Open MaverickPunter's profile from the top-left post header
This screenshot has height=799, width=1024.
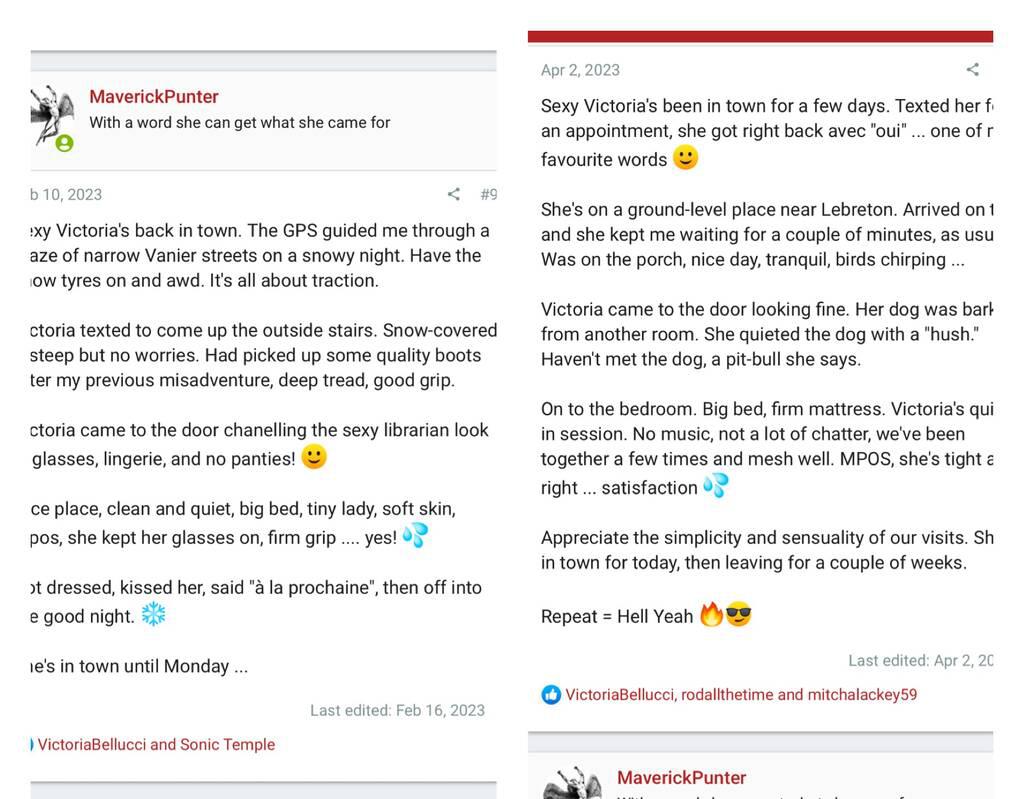pyautogui.click(x=154, y=97)
